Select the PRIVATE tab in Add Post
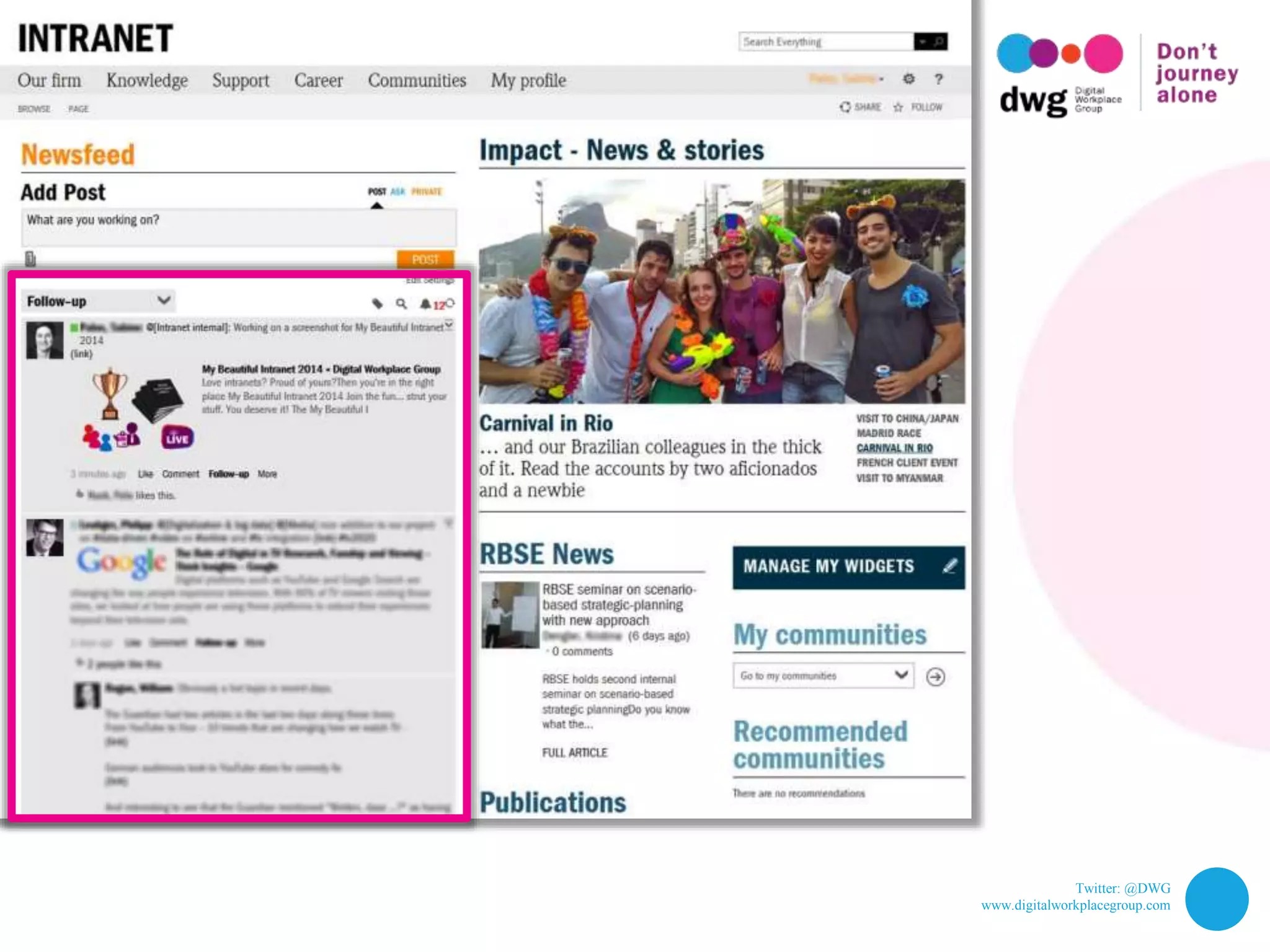The height and width of the screenshot is (952, 1270). (x=427, y=192)
